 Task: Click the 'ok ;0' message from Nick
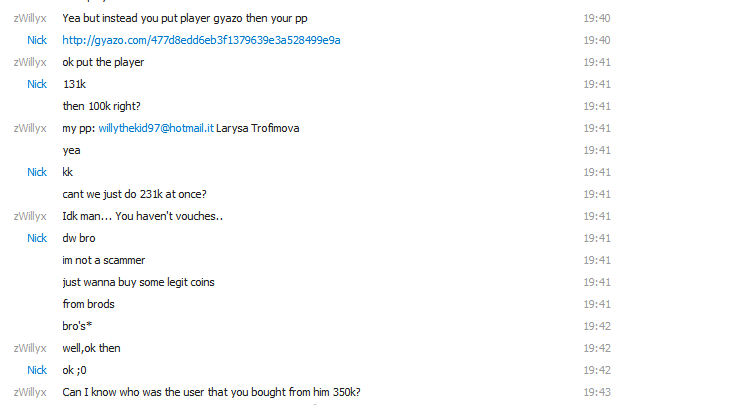74,370
